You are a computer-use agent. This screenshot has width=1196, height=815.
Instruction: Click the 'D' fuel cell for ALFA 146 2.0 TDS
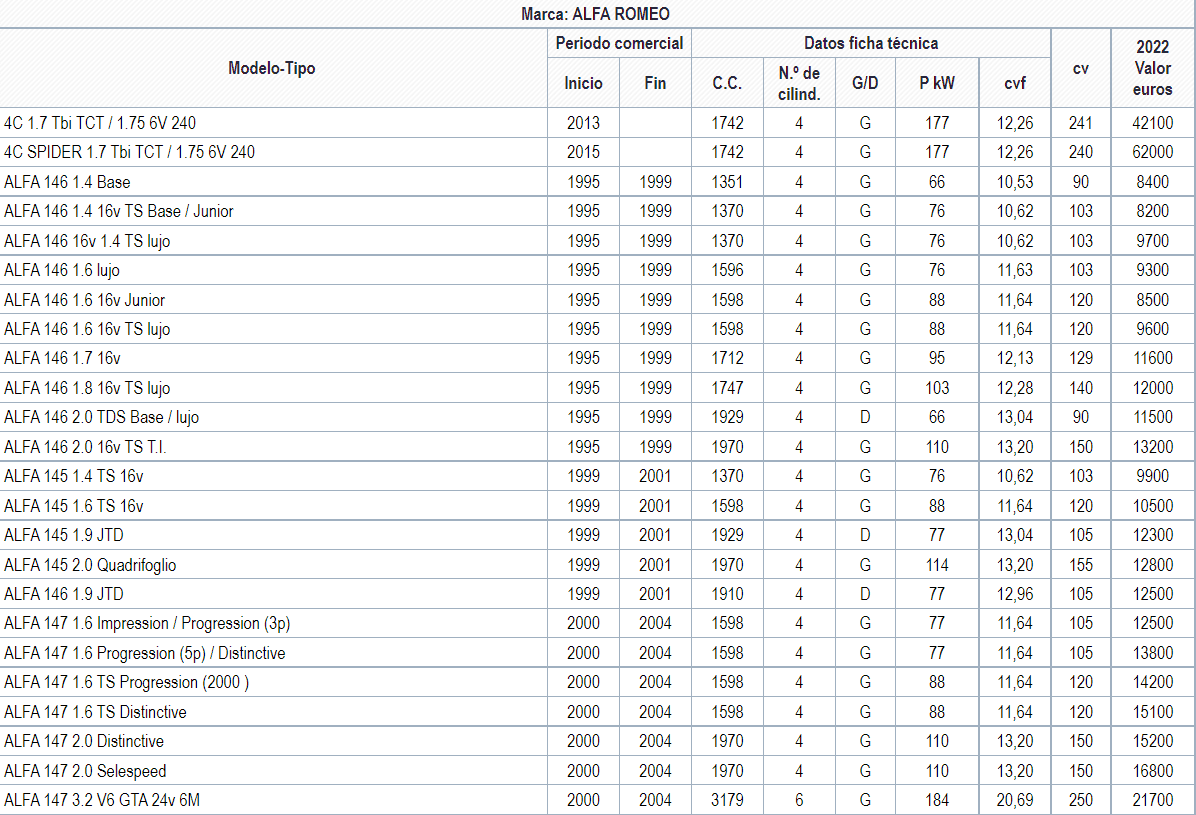pos(865,417)
